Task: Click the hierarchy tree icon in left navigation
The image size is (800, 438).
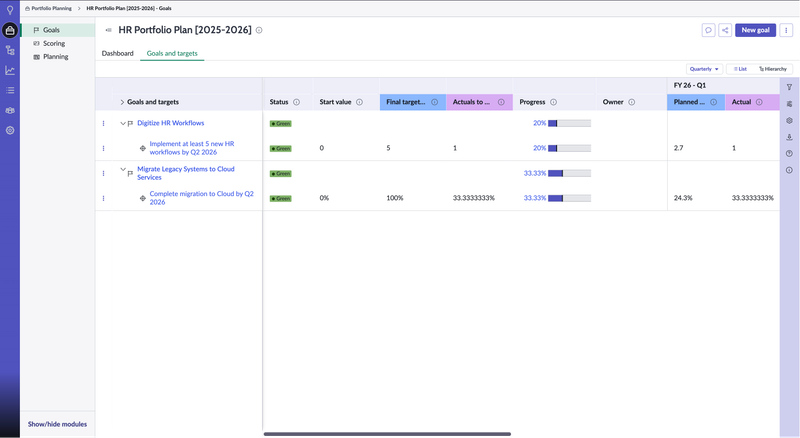Action: click(10, 50)
